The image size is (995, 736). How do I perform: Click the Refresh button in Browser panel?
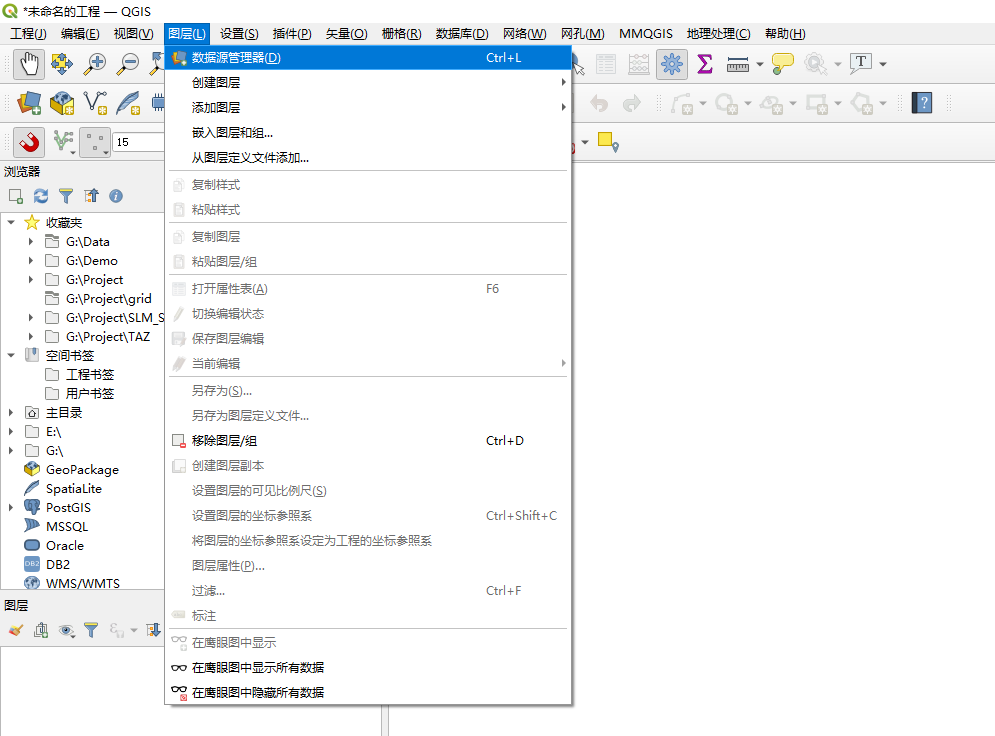coord(41,196)
